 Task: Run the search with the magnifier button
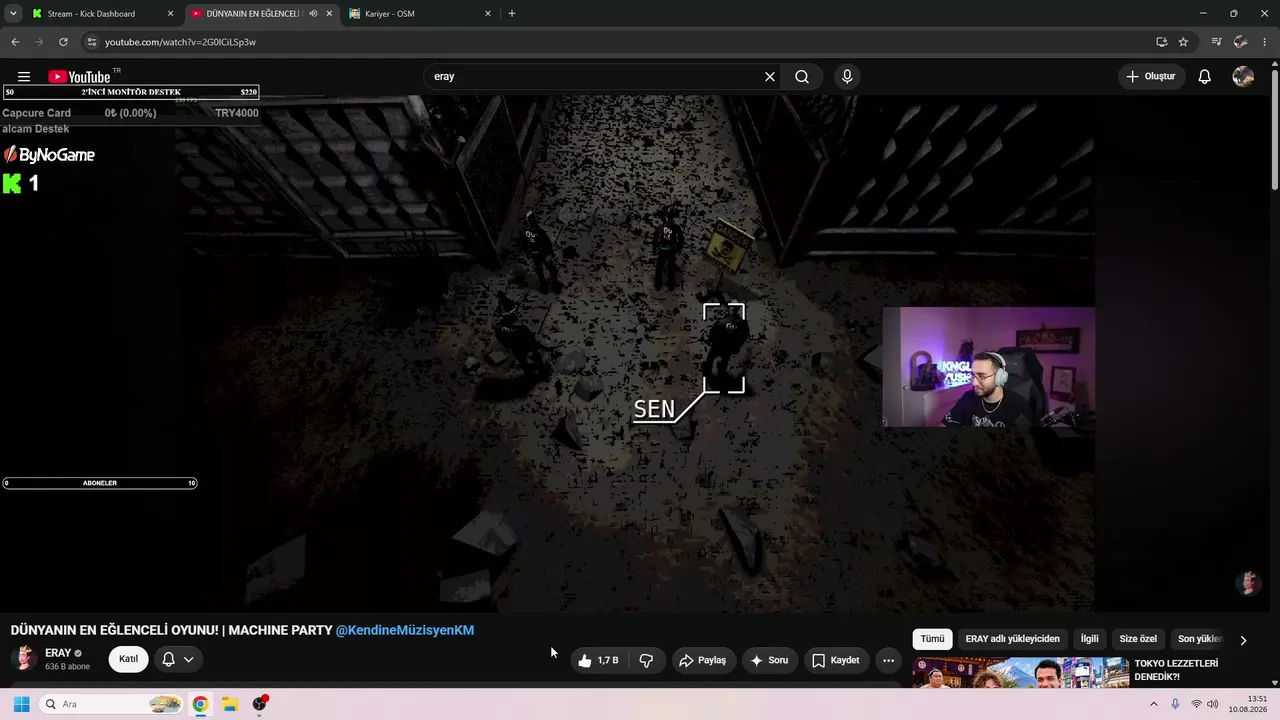click(x=802, y=77)
